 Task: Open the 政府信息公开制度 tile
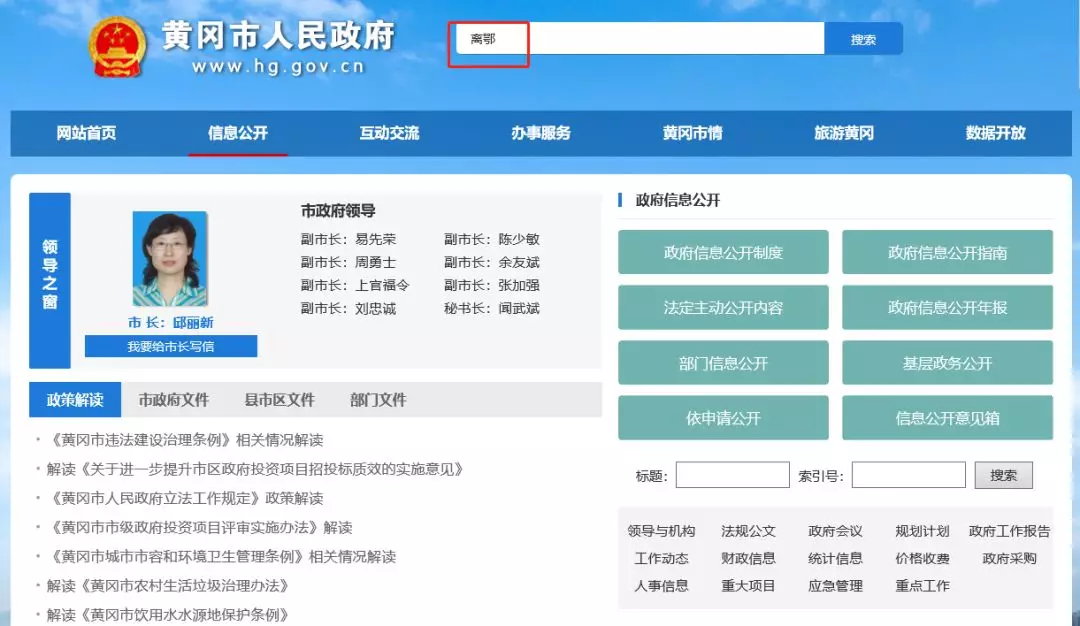click(x=723, y=253)
